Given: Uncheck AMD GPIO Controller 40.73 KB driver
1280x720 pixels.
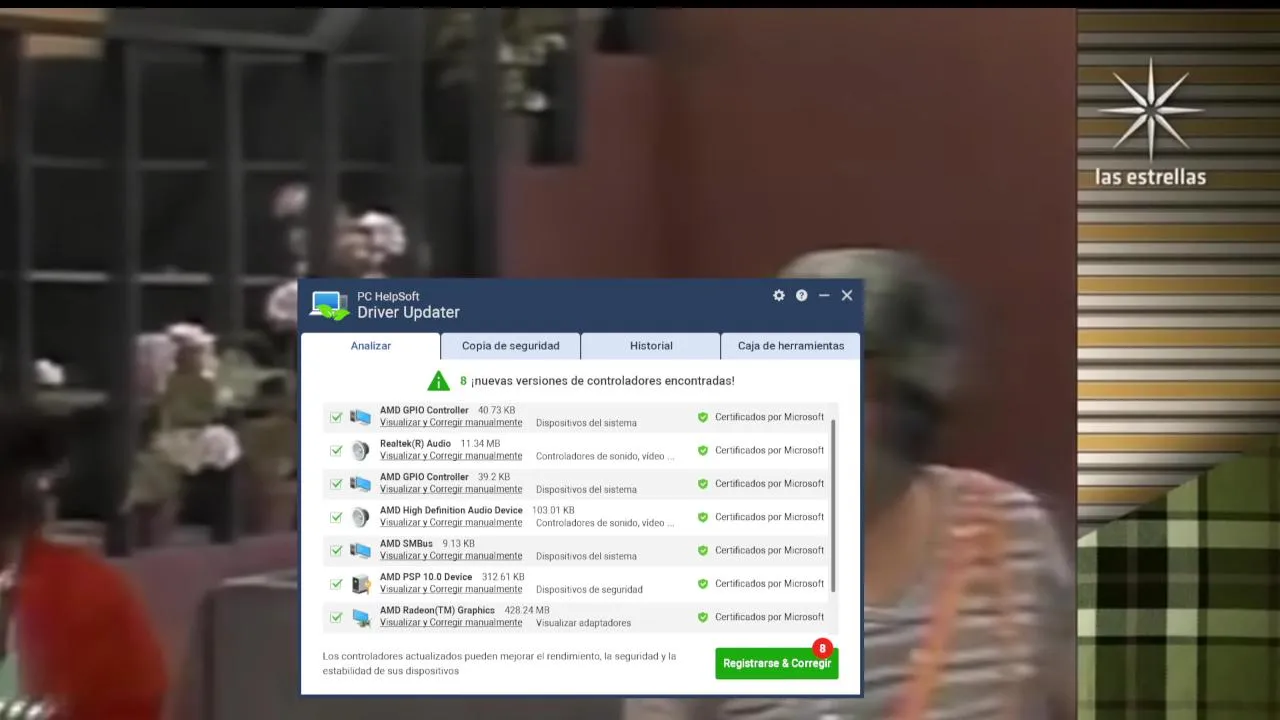Looking at the screenshot, I should click(x=336, y=417).
